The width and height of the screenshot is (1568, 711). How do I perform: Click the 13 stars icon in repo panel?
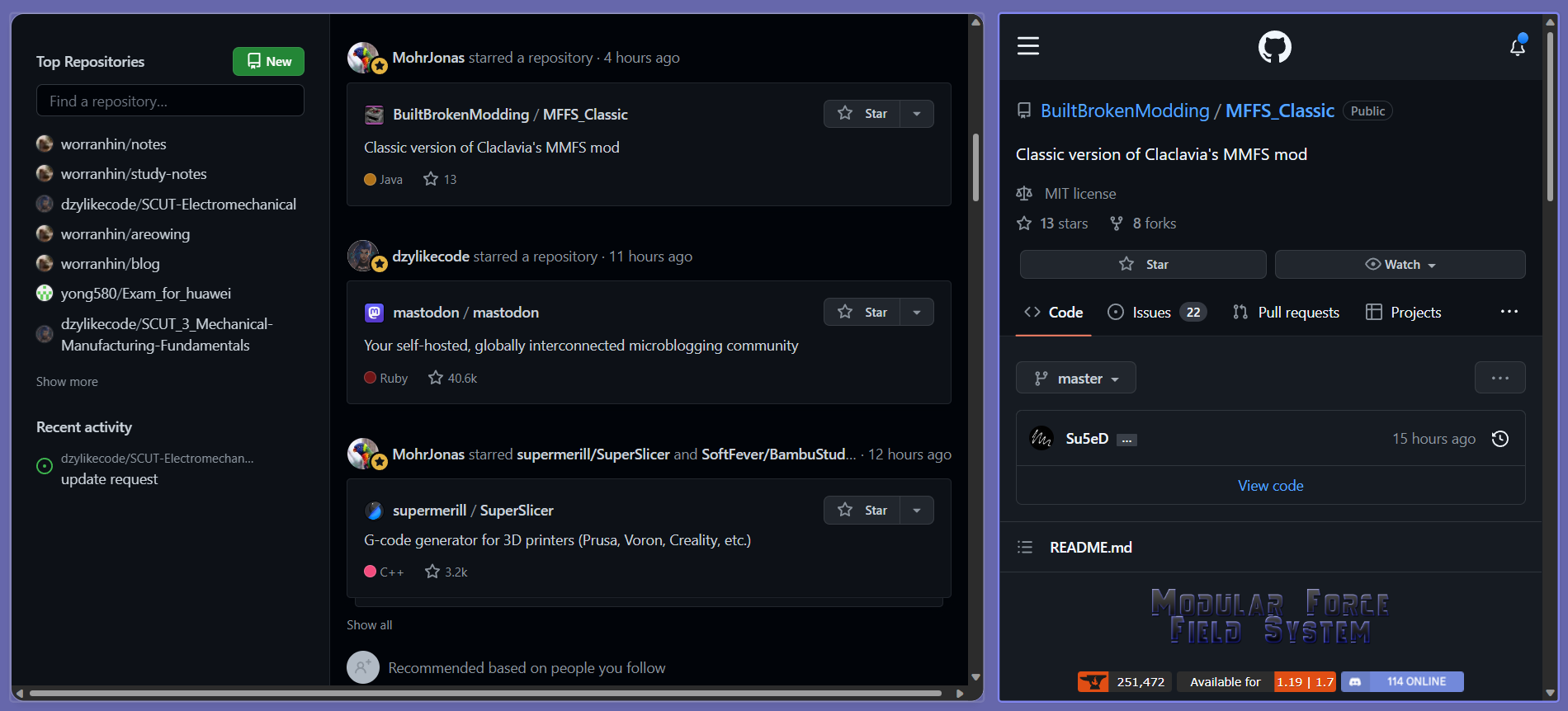pos(1024,223)
